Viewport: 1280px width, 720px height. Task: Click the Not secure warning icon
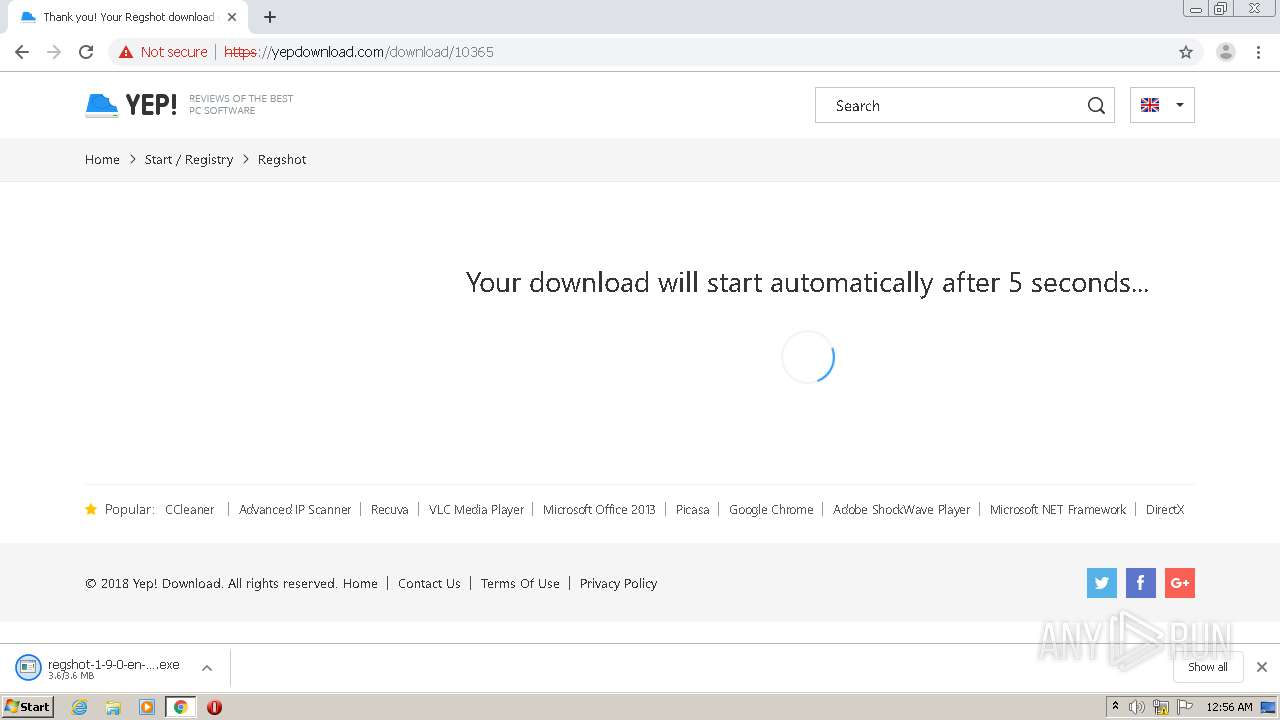click(x=126, y=52)
